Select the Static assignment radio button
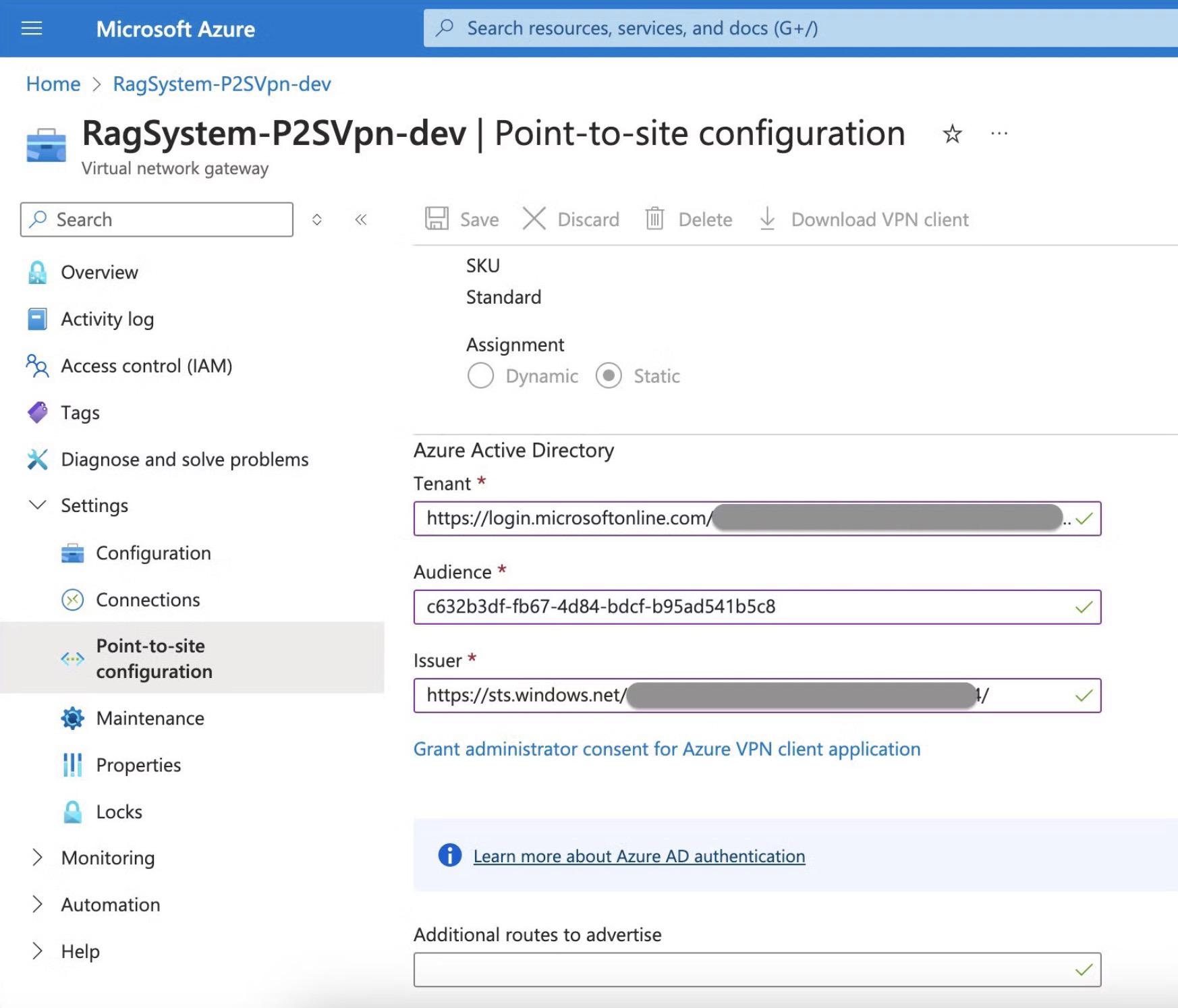This screenshot has width=1178, height=1008. tap(609, 376)
